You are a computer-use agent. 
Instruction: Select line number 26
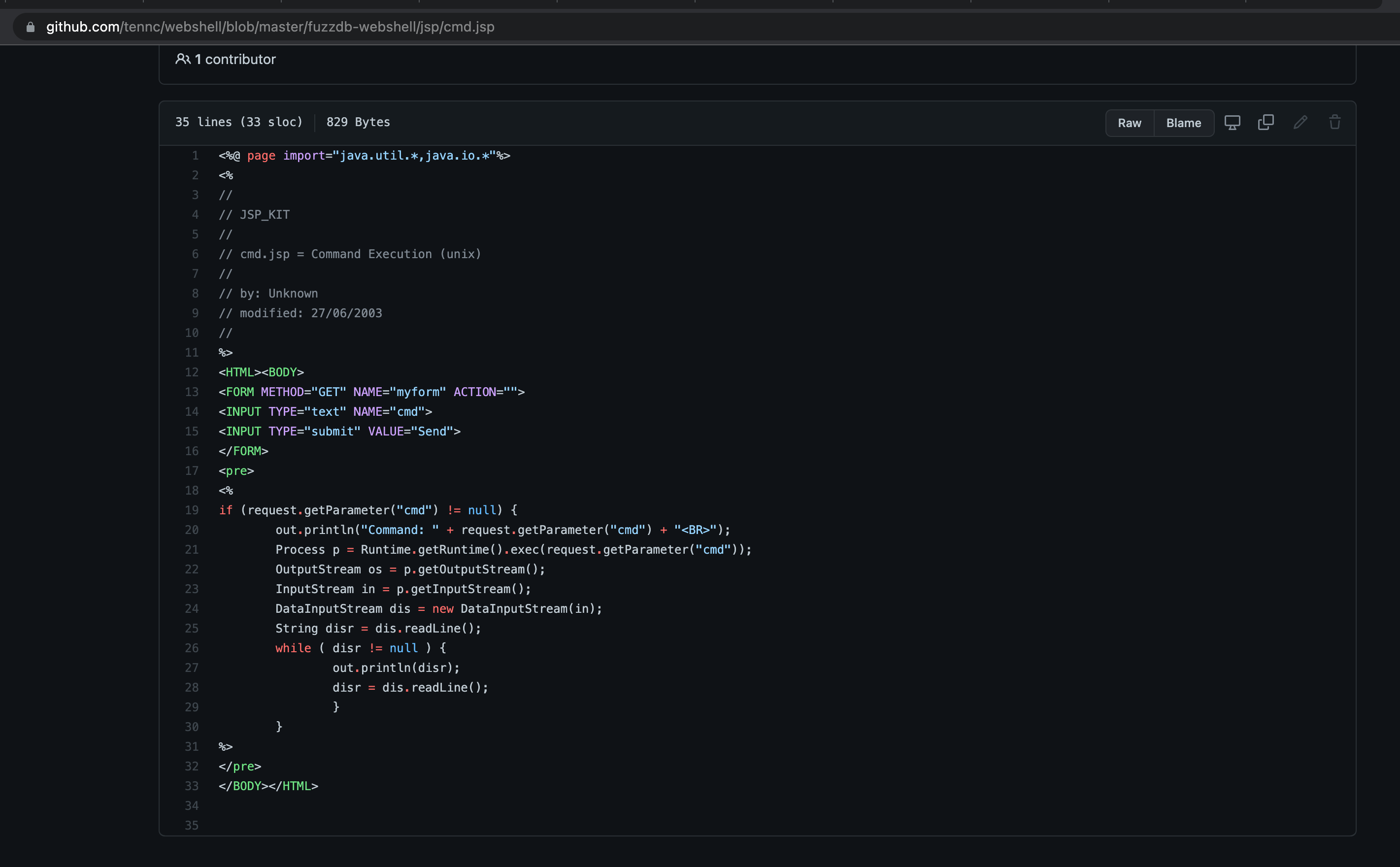[x=192, y=648]
